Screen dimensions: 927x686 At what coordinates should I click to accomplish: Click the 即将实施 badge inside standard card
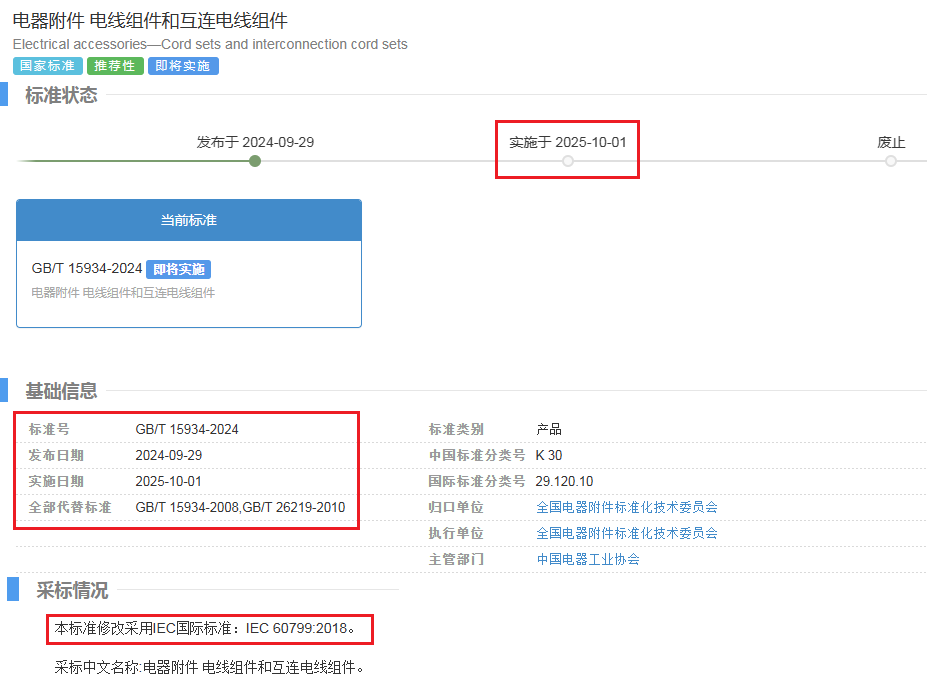click(x=179, y=270)
